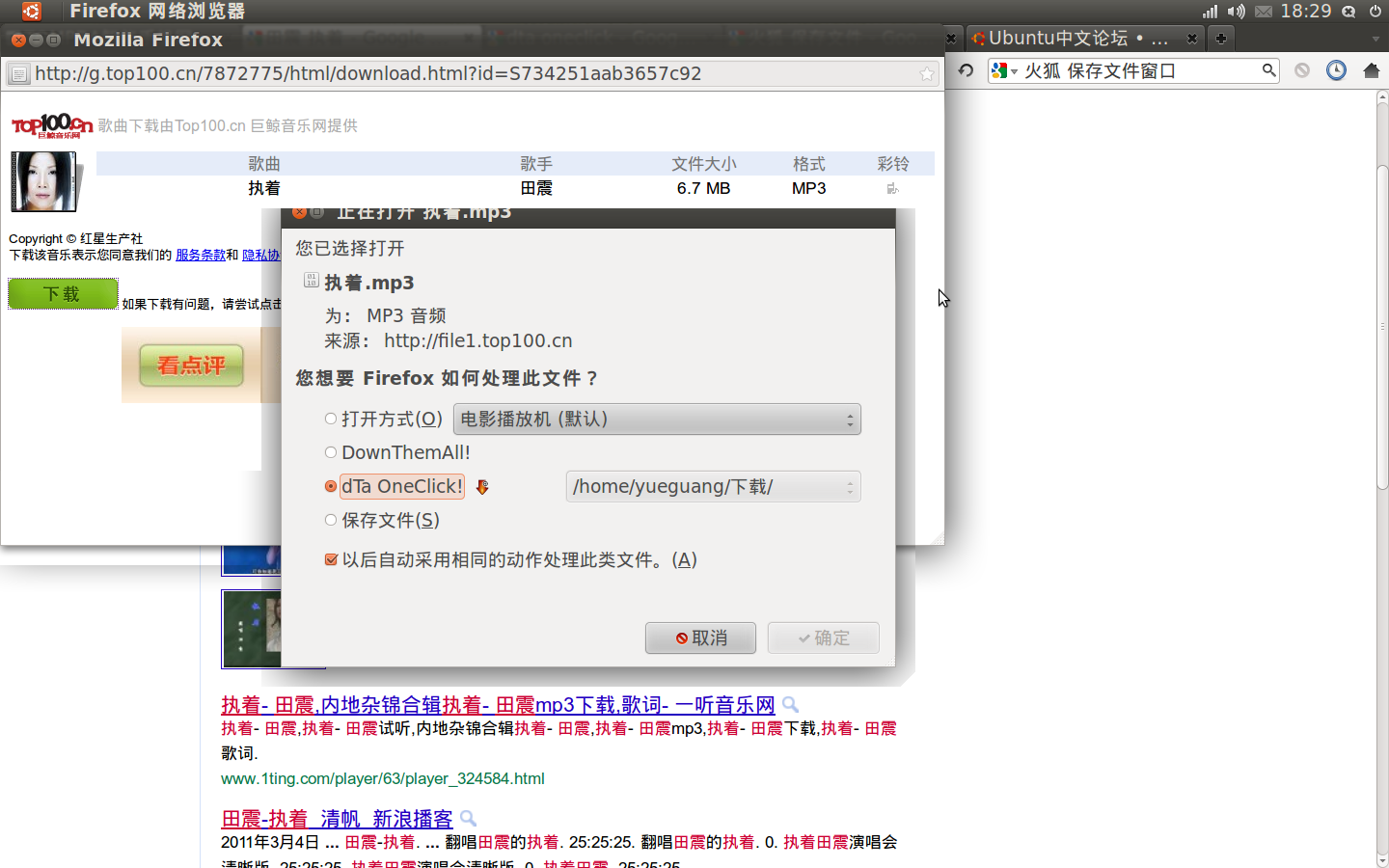Click the video thumbnail beside the dialog in search results
1389x868 pixels.
coord(251,629)
